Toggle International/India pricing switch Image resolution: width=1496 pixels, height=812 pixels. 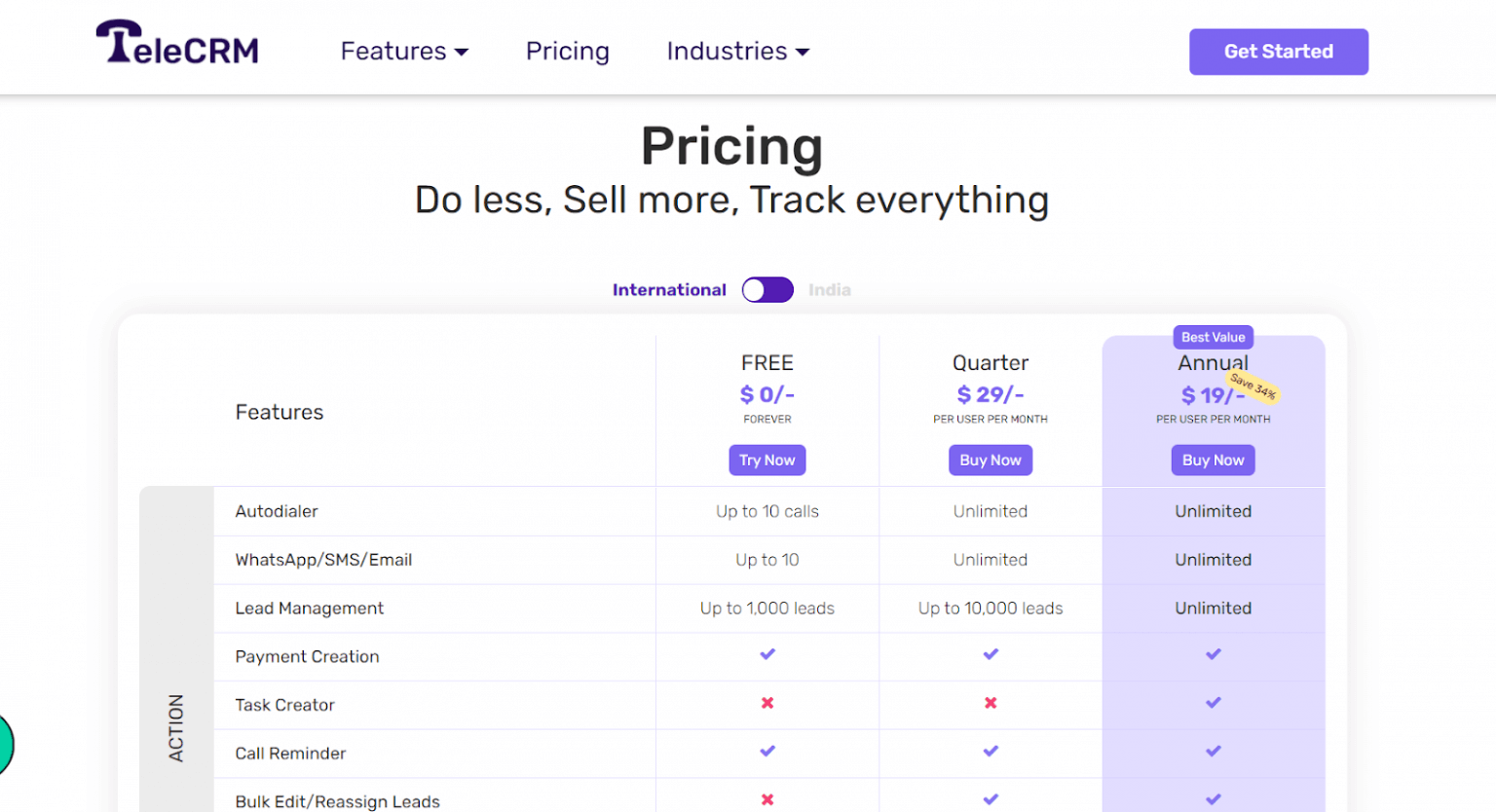(x=767, y=290)
